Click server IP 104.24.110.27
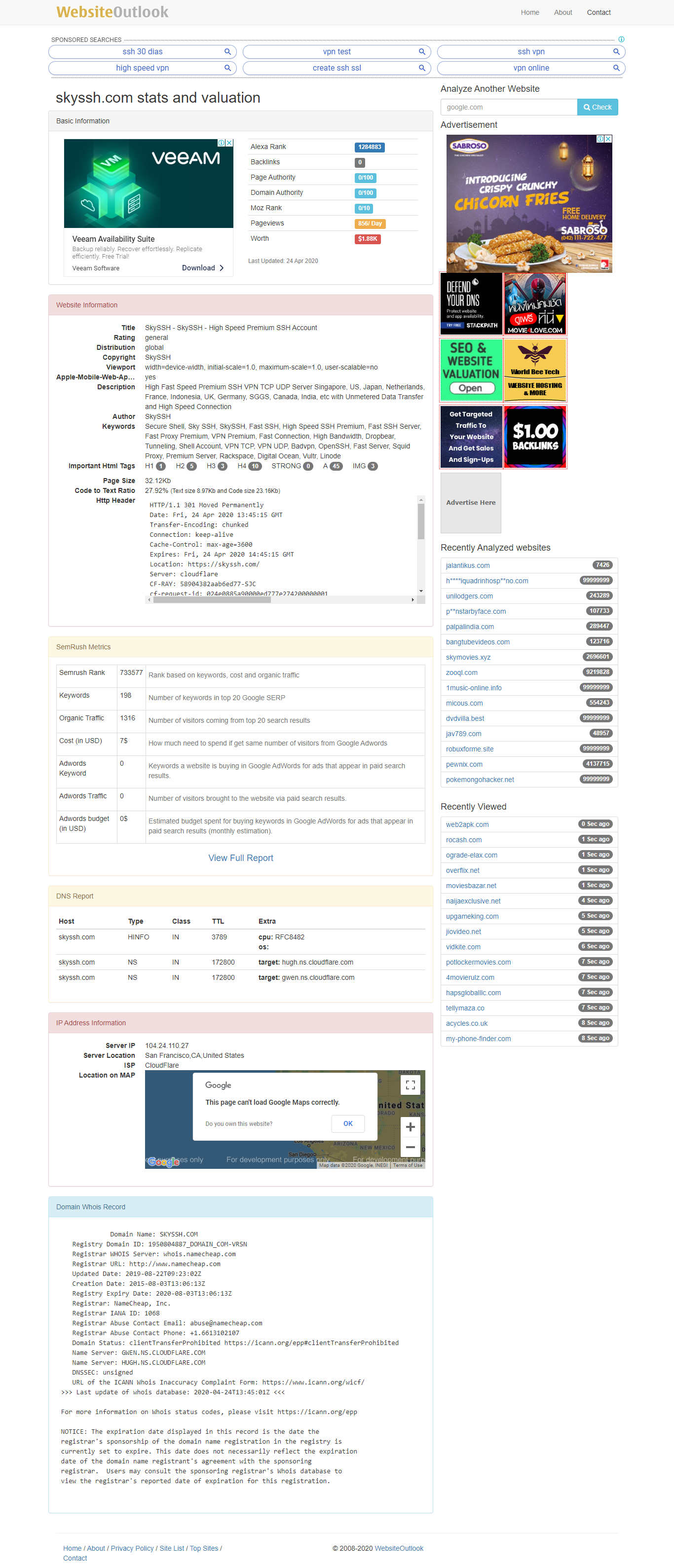Viewport: 674px width, 1568px height. coord(167,1045)
